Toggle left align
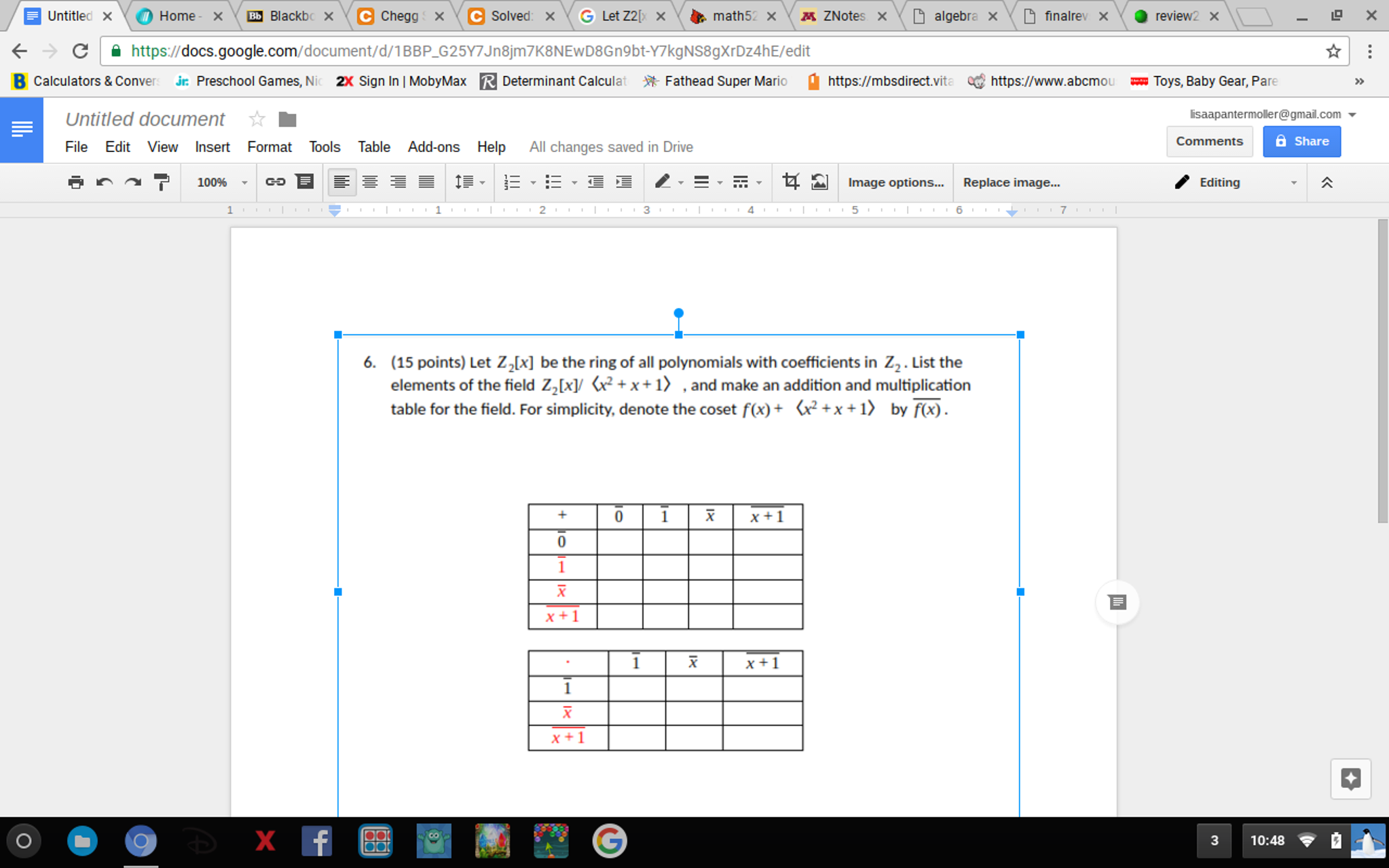1389x868 pixels. click(x=341, y=182)
